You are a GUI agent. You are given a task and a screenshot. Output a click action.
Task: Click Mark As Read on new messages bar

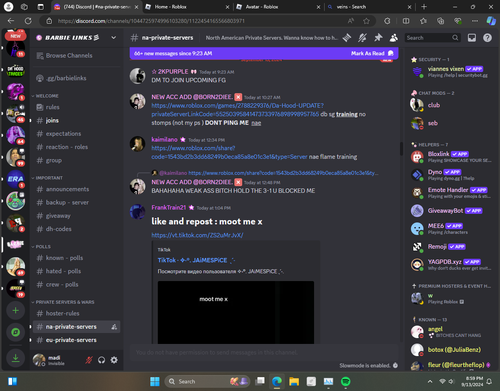point(372,53)
